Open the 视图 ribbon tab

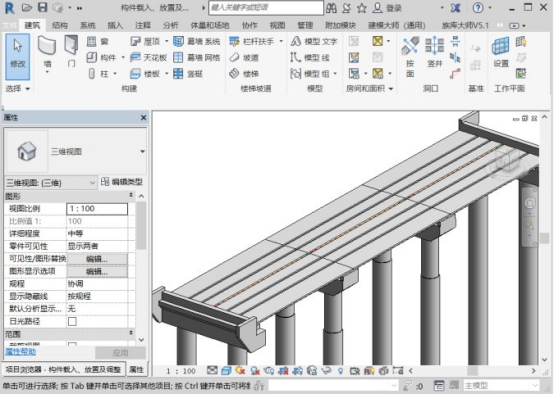coord(277,25)
